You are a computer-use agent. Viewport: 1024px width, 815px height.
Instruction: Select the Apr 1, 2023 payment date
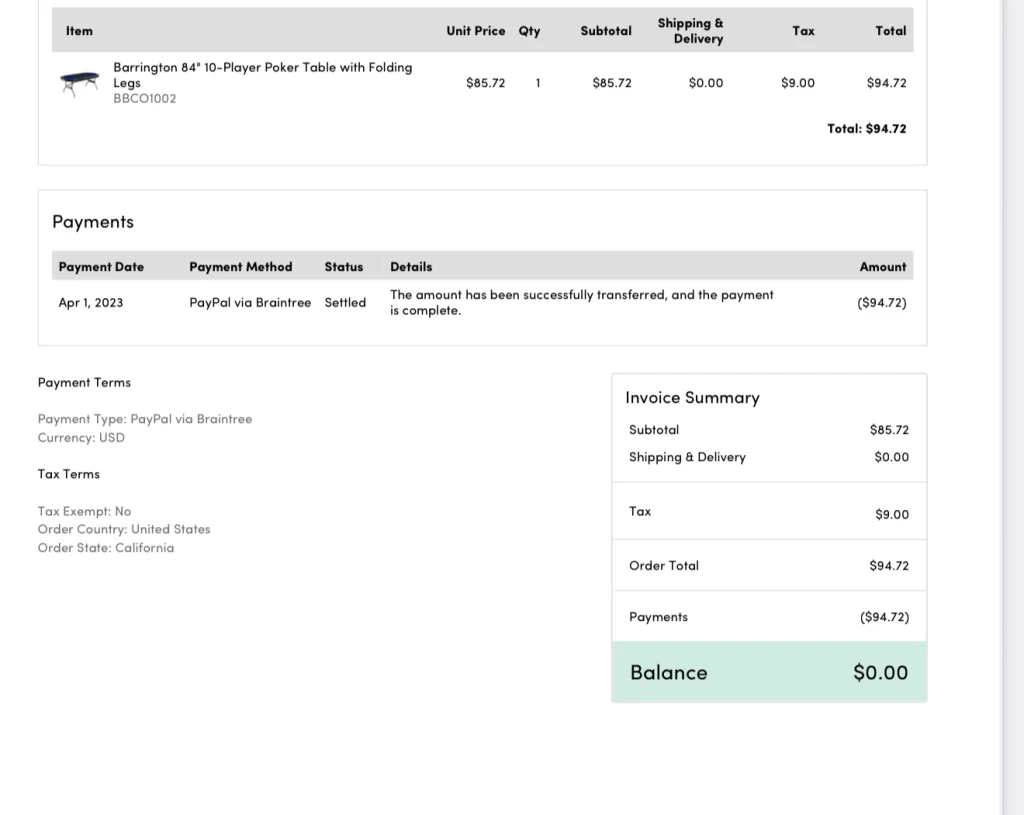(91, 303)
